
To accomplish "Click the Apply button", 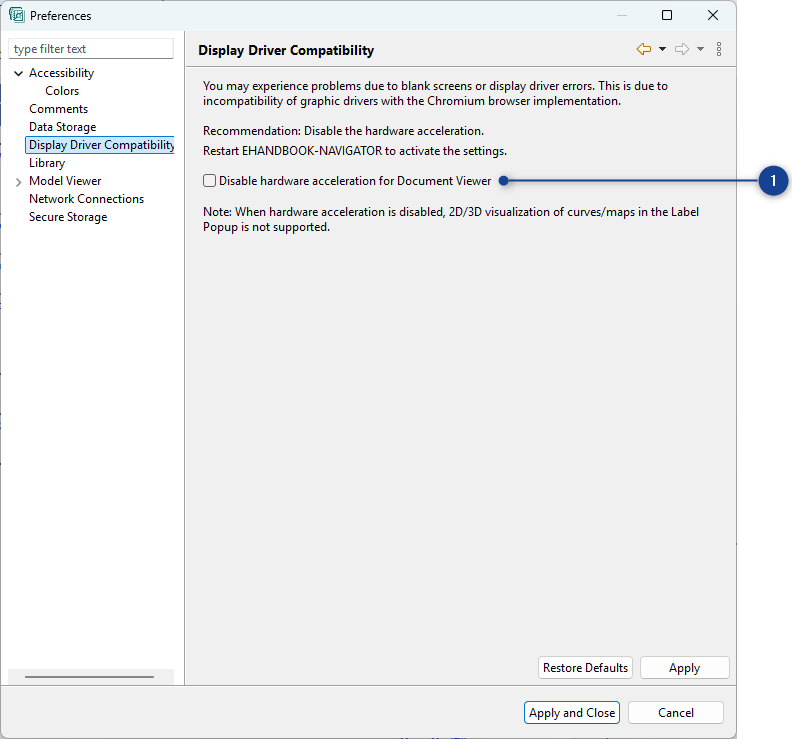I will pyautogui.click(x=684, y=668).
